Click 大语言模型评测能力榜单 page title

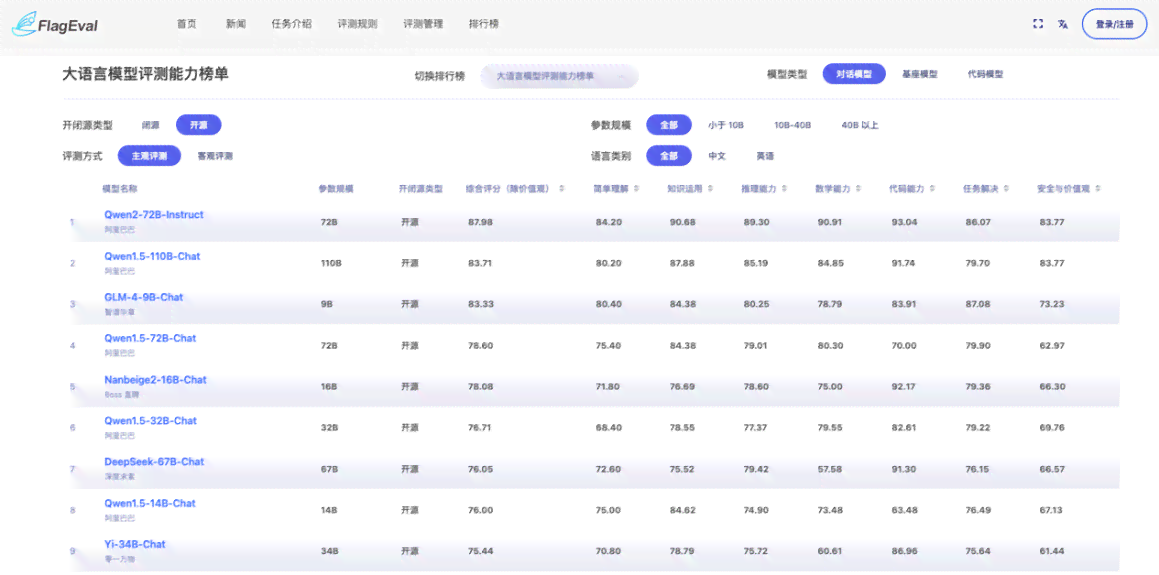(146, 74)
